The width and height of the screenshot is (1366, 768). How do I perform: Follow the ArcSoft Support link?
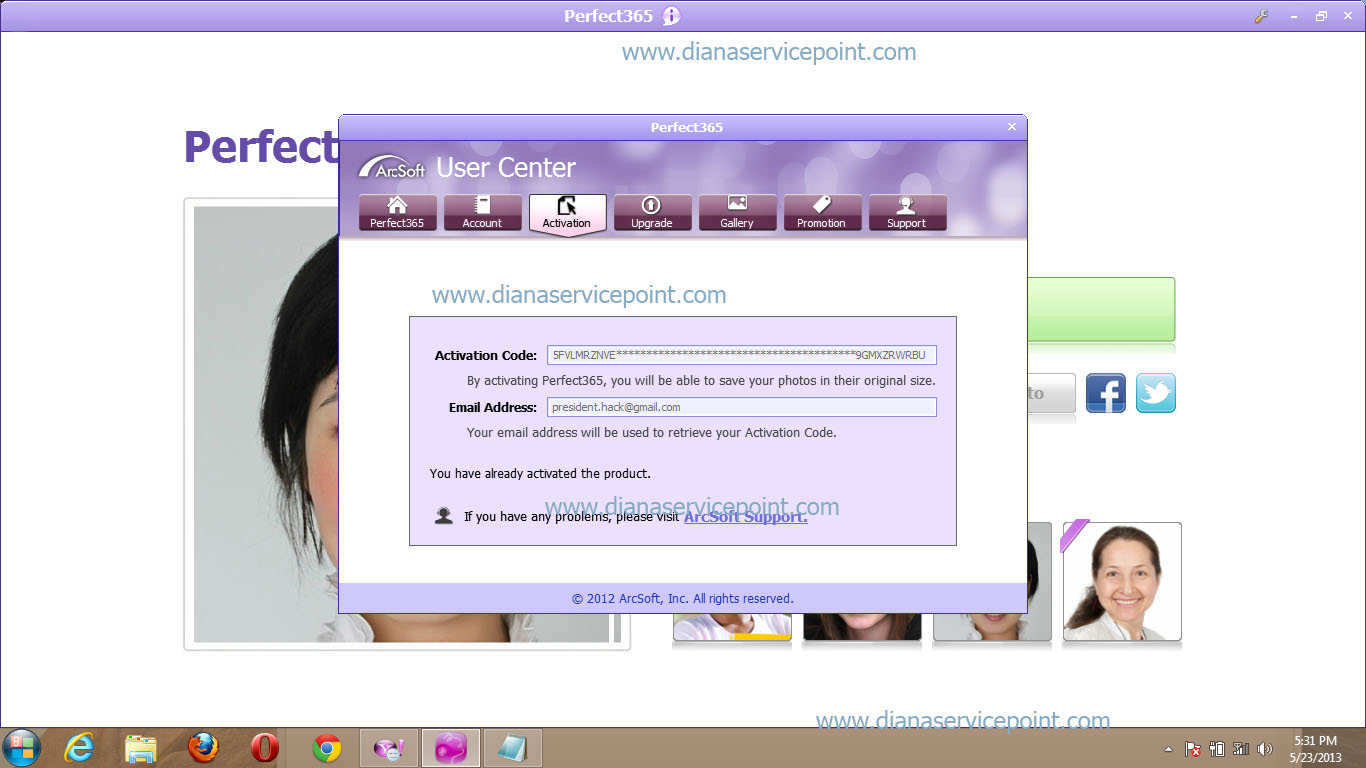[745, 517]
